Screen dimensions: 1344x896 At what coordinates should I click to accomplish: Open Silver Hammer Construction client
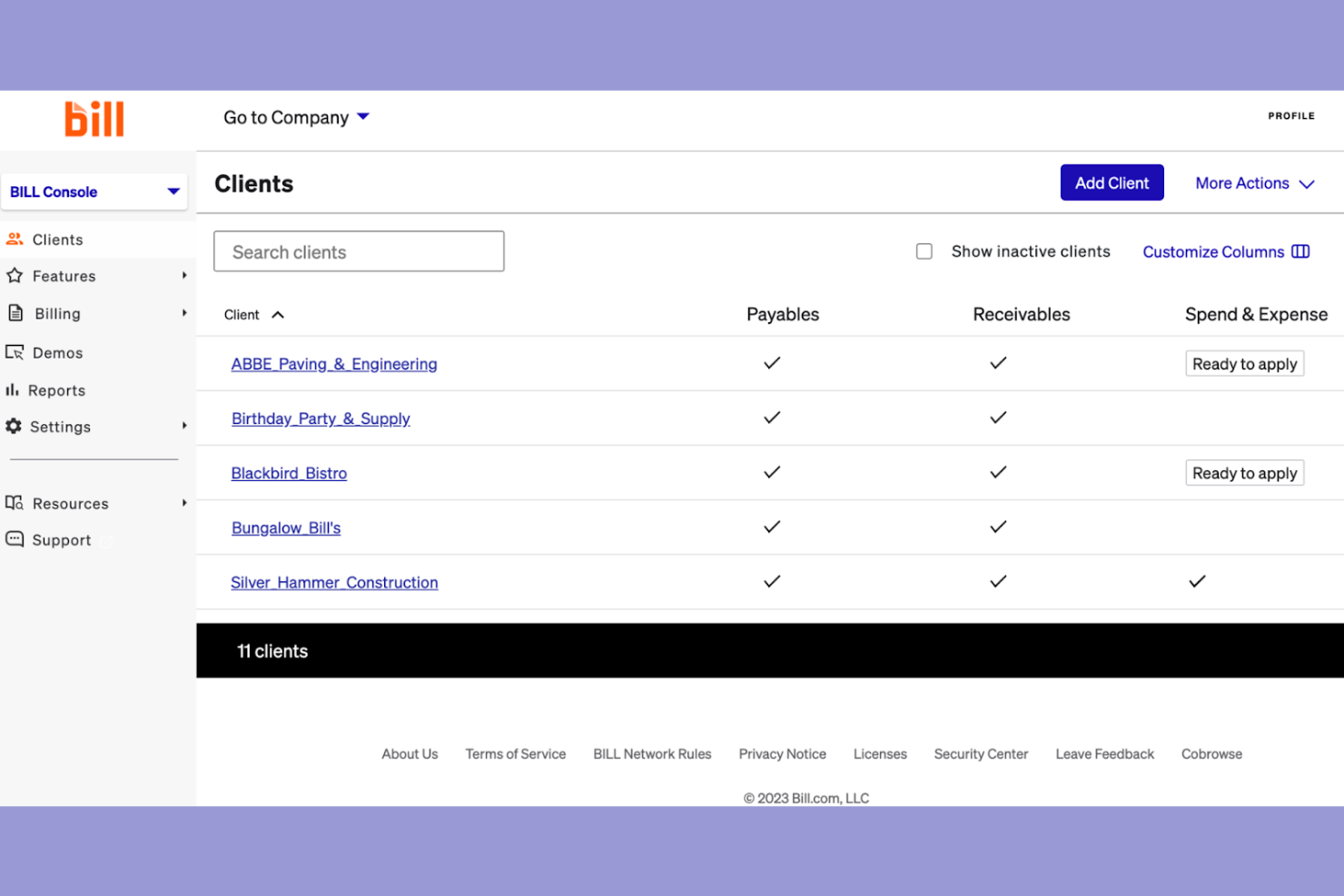(334, 582)
